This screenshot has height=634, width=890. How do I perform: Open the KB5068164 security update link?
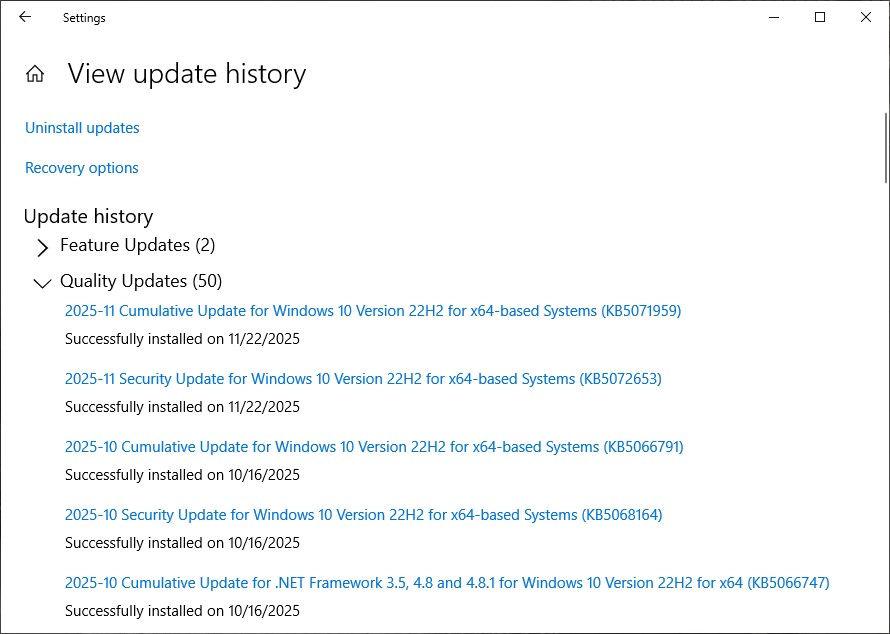363,515
